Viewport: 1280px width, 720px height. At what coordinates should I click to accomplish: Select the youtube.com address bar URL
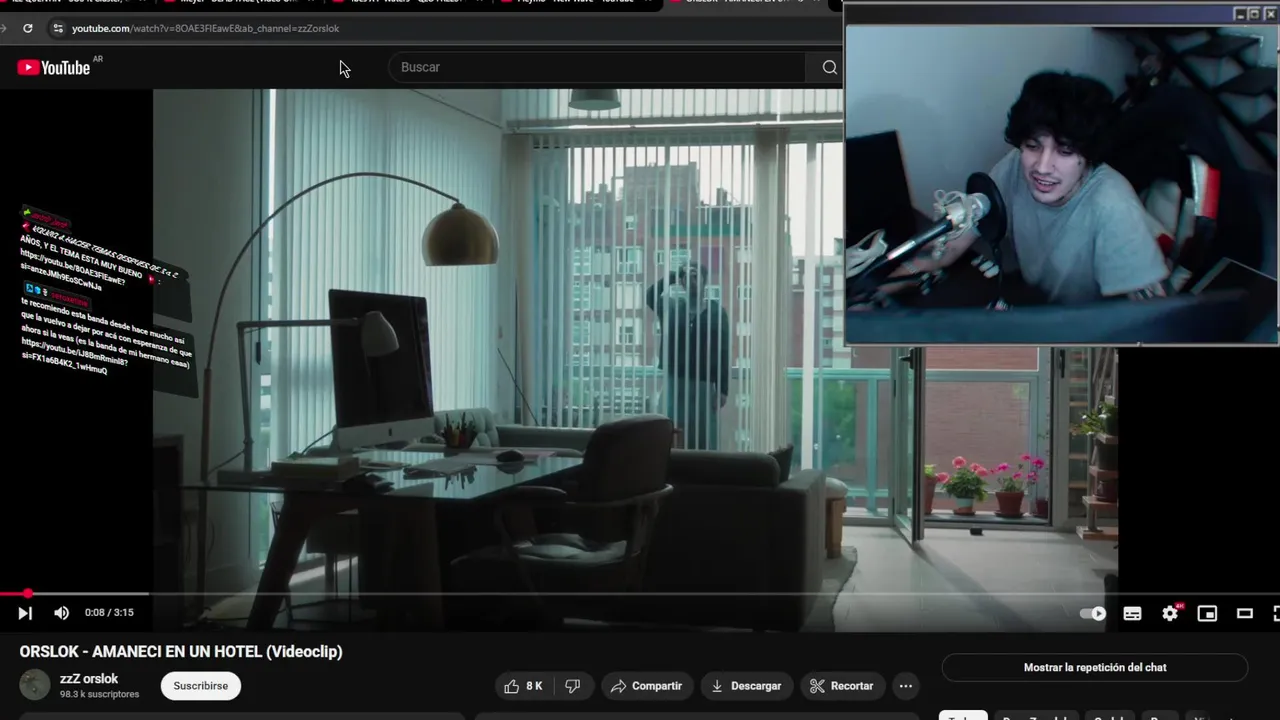coord(205,29)
